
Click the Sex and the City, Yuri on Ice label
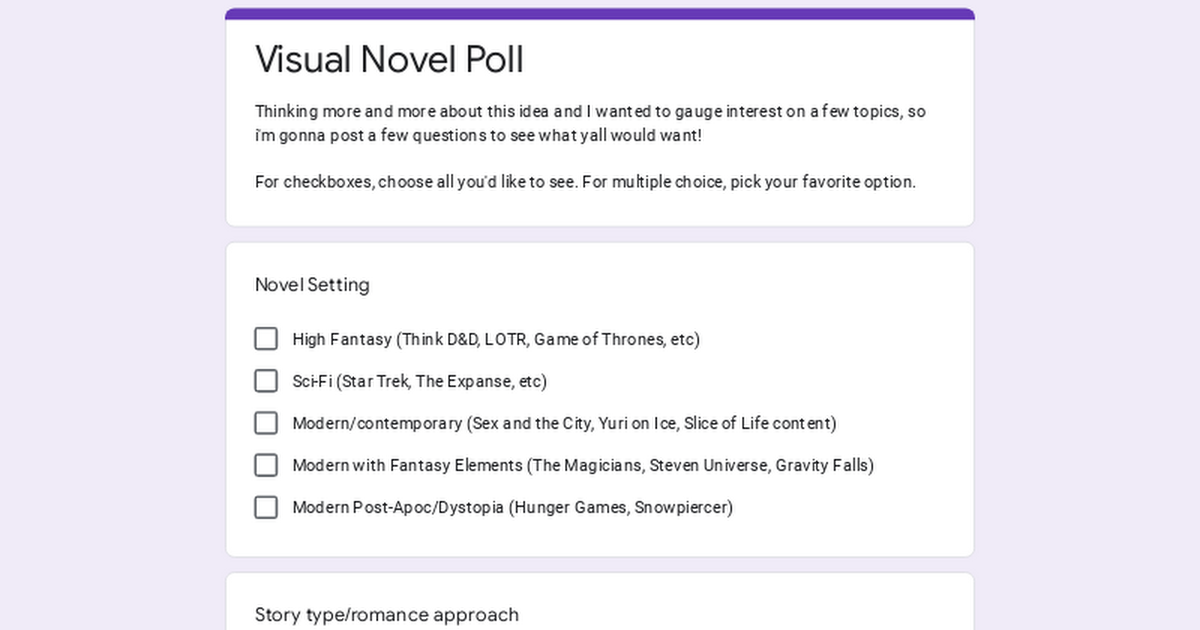coord(564,423)
